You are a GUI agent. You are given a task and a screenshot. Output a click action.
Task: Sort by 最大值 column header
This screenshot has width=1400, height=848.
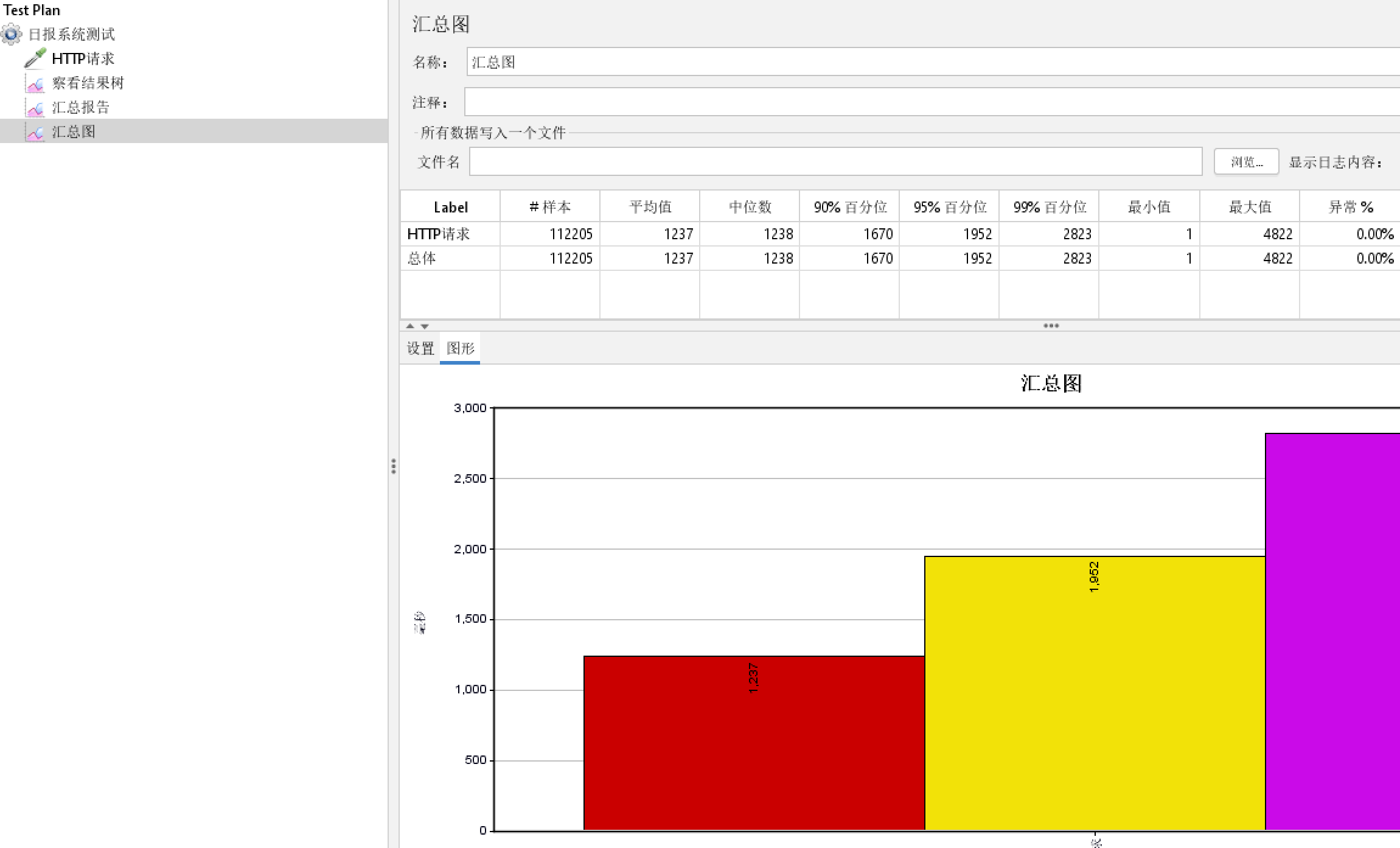pyautogui.click(x=1250, y=207)
